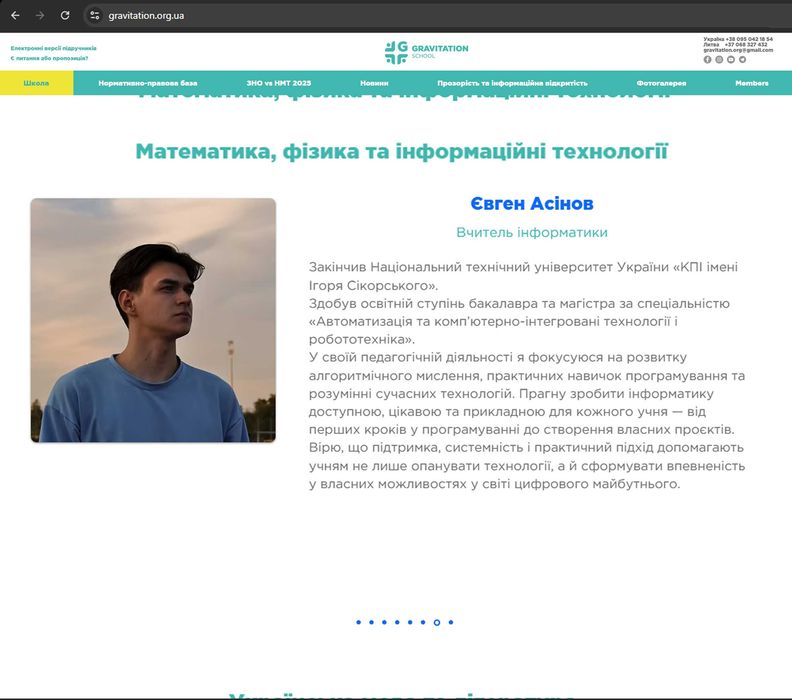
Task: Click the Lithuania phone number +37 068
Action: point(746,44)
